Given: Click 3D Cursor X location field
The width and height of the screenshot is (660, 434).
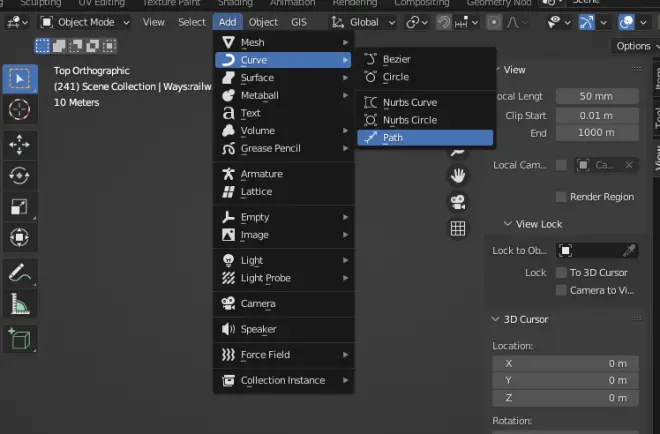Looking at the screenshot, I should (x=565, y=363).
